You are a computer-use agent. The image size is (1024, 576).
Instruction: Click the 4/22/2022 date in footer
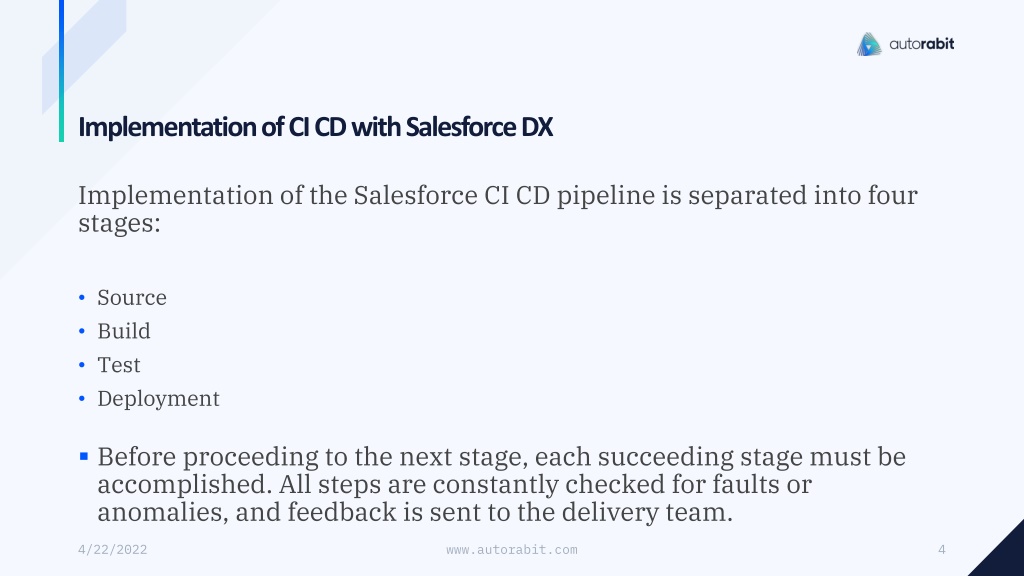tap(112, 550)
